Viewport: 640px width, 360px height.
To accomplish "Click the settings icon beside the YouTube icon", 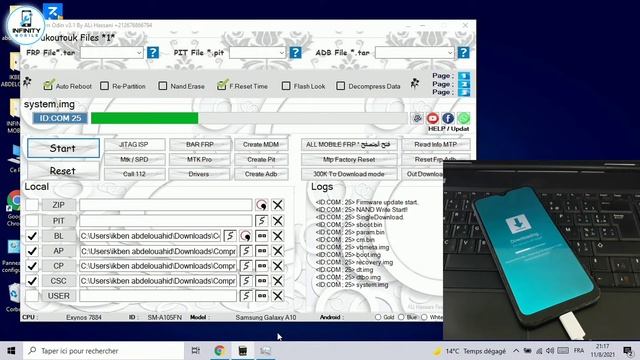I will (417, 118).
